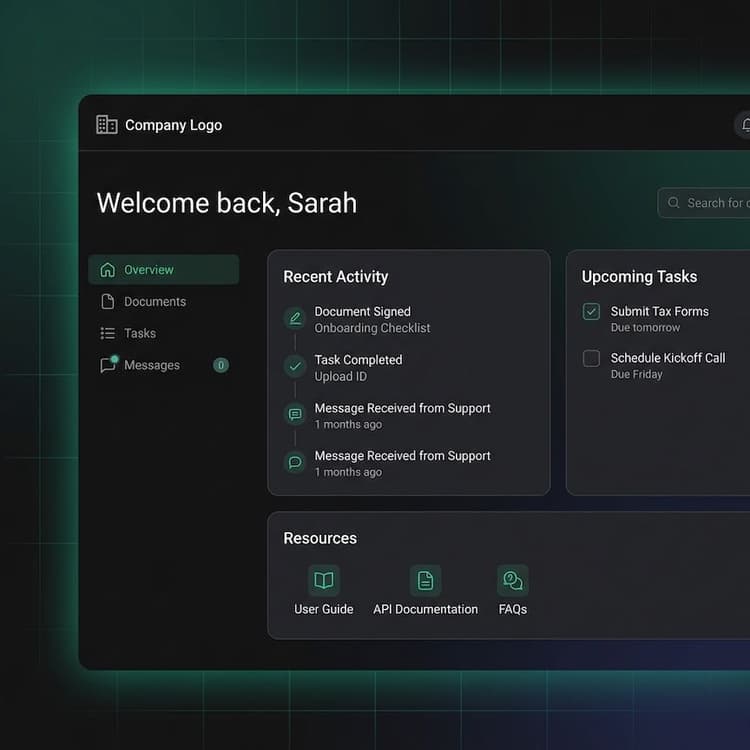The width and height of the screenshot is (750, 750).
Task: Open the Onboarding Checklist activity entry
Action: coord(372,328)
